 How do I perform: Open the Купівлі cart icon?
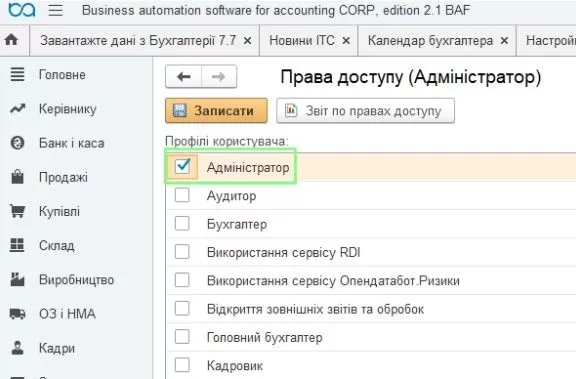tap(17, 211)
